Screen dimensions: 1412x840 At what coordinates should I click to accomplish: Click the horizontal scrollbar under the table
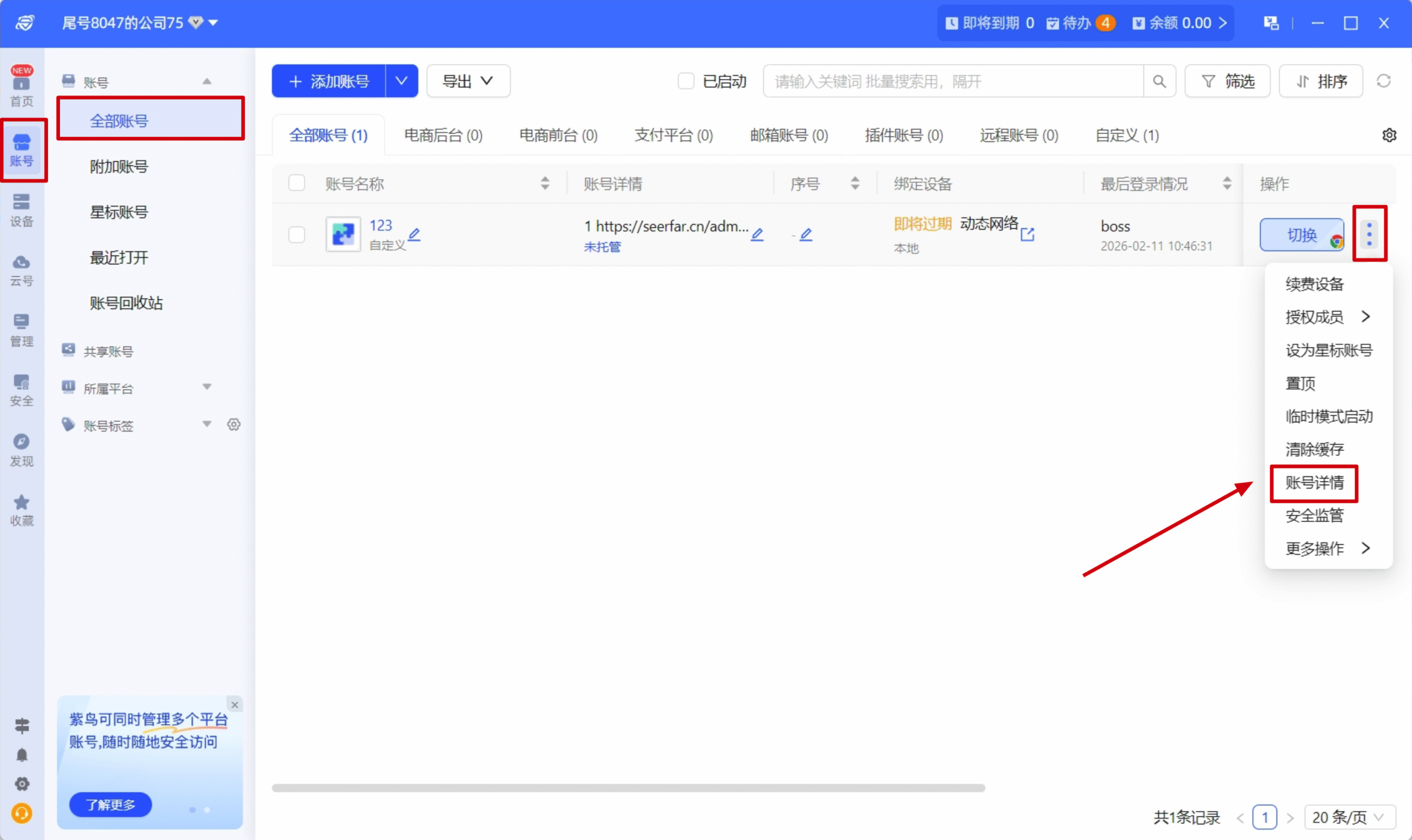pyautogui.click(x=628, y=788)
